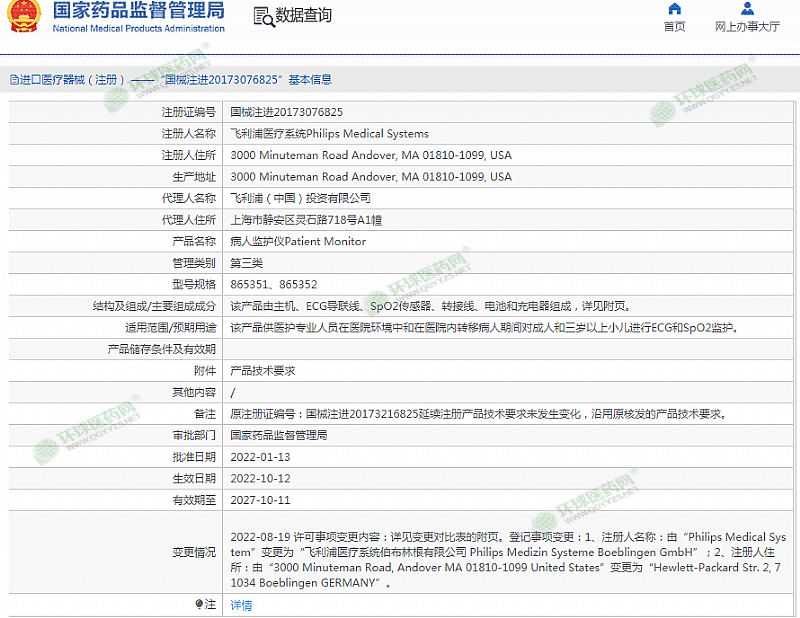Click the bullet icon beside 注 label

coord(198,604)
